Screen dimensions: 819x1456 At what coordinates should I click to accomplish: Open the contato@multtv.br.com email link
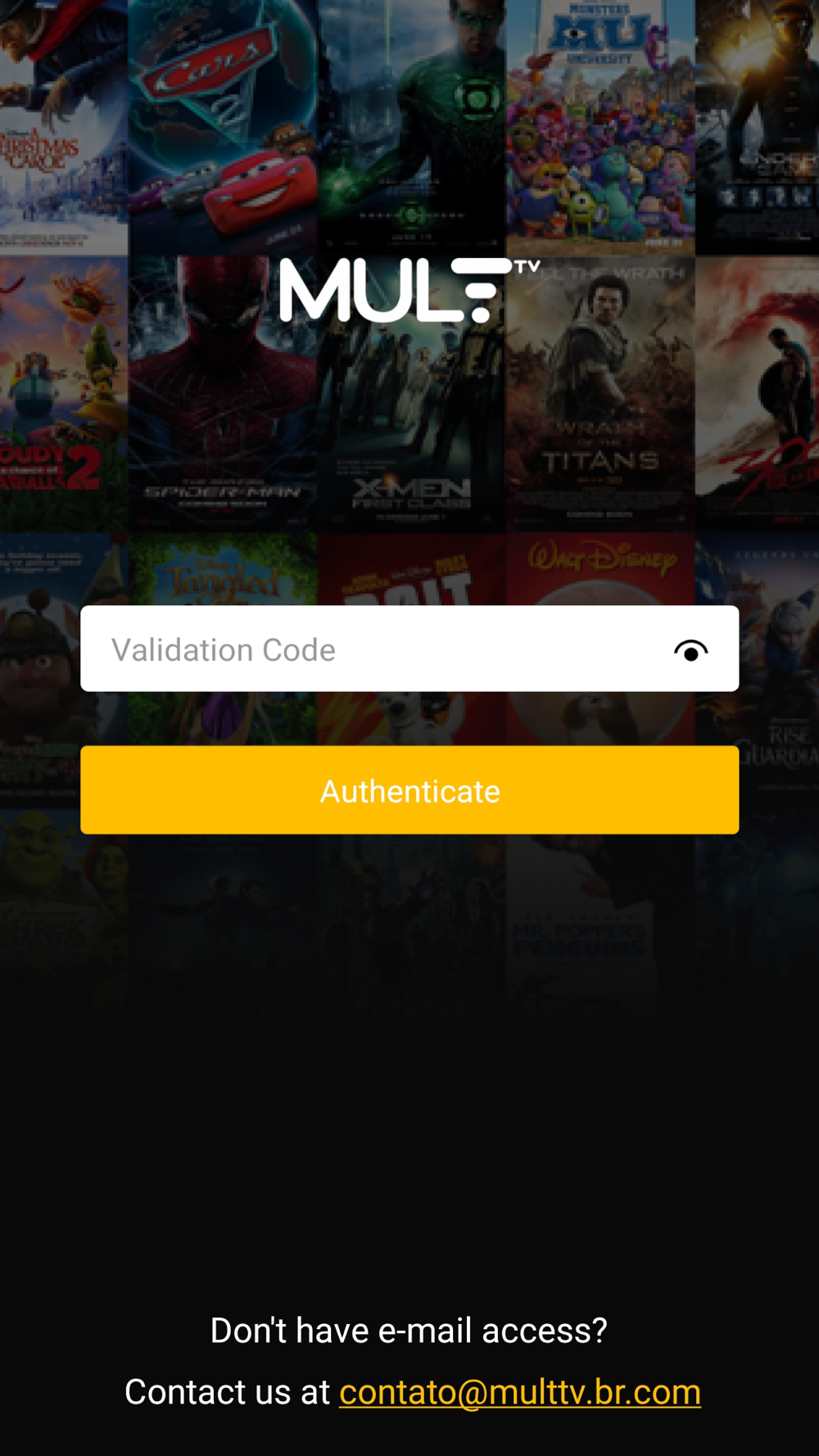pyautogui.click(x=520, y=1392)
